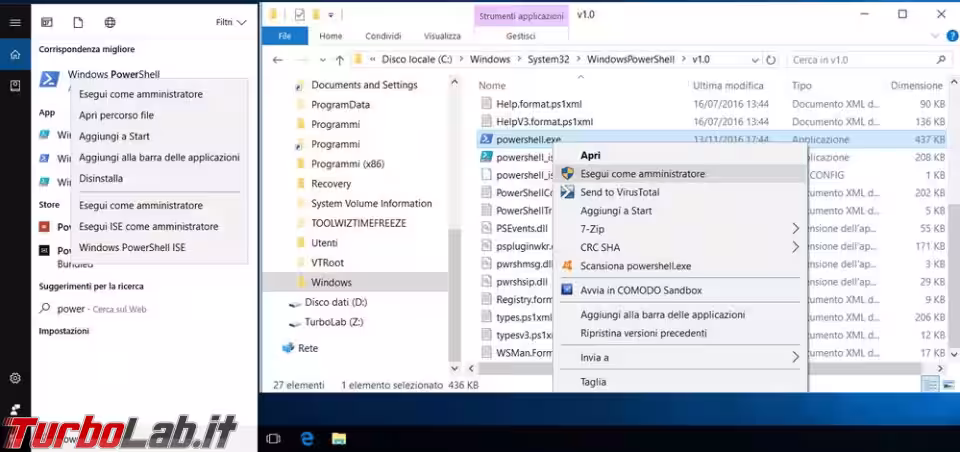Select HelpV3.format.ps1xml file
This screenshot has width=960, height=452.
[544, 122]
